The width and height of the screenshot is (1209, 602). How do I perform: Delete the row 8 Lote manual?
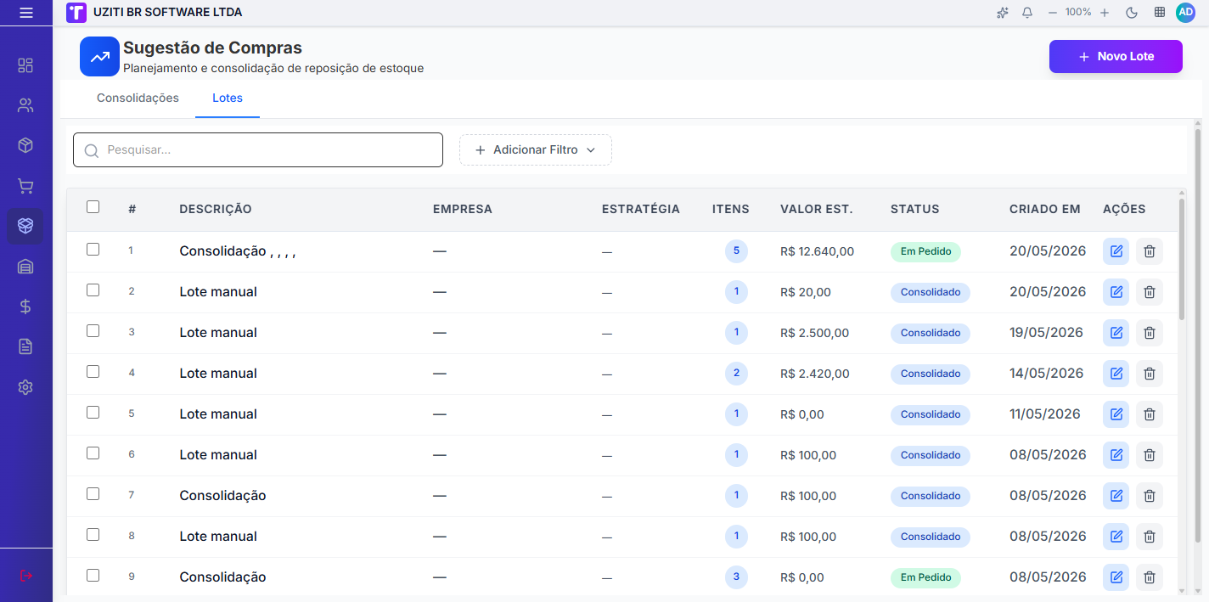1149,536
